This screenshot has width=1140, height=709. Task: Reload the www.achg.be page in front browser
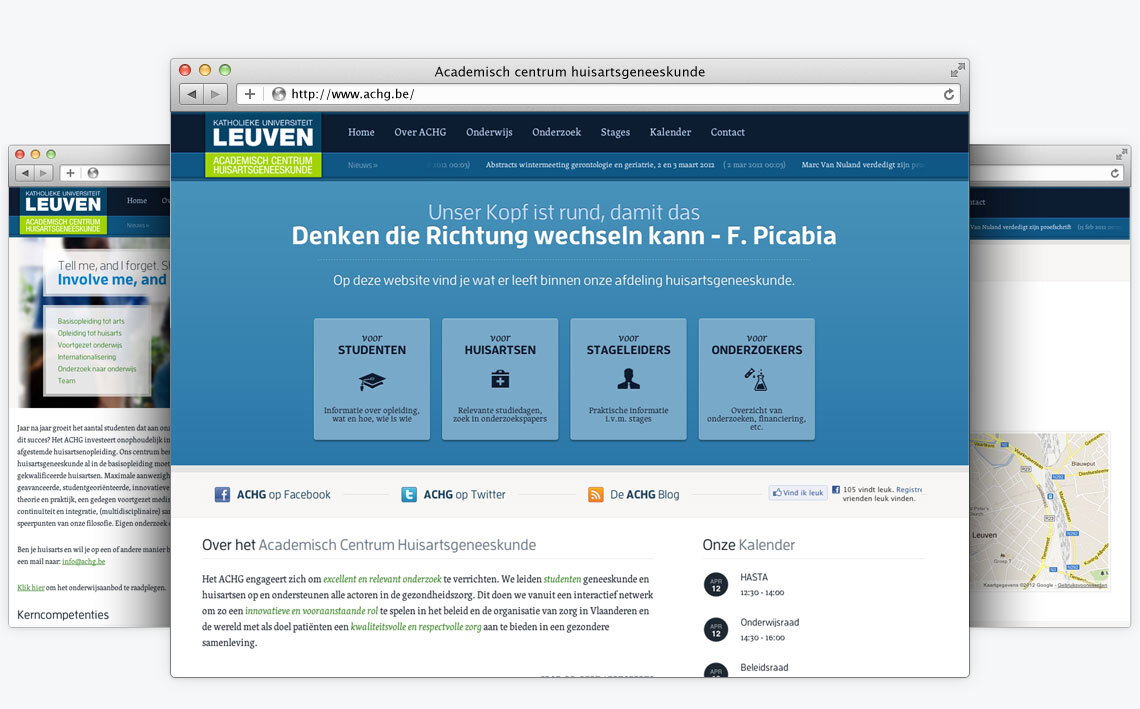[949, 95]
